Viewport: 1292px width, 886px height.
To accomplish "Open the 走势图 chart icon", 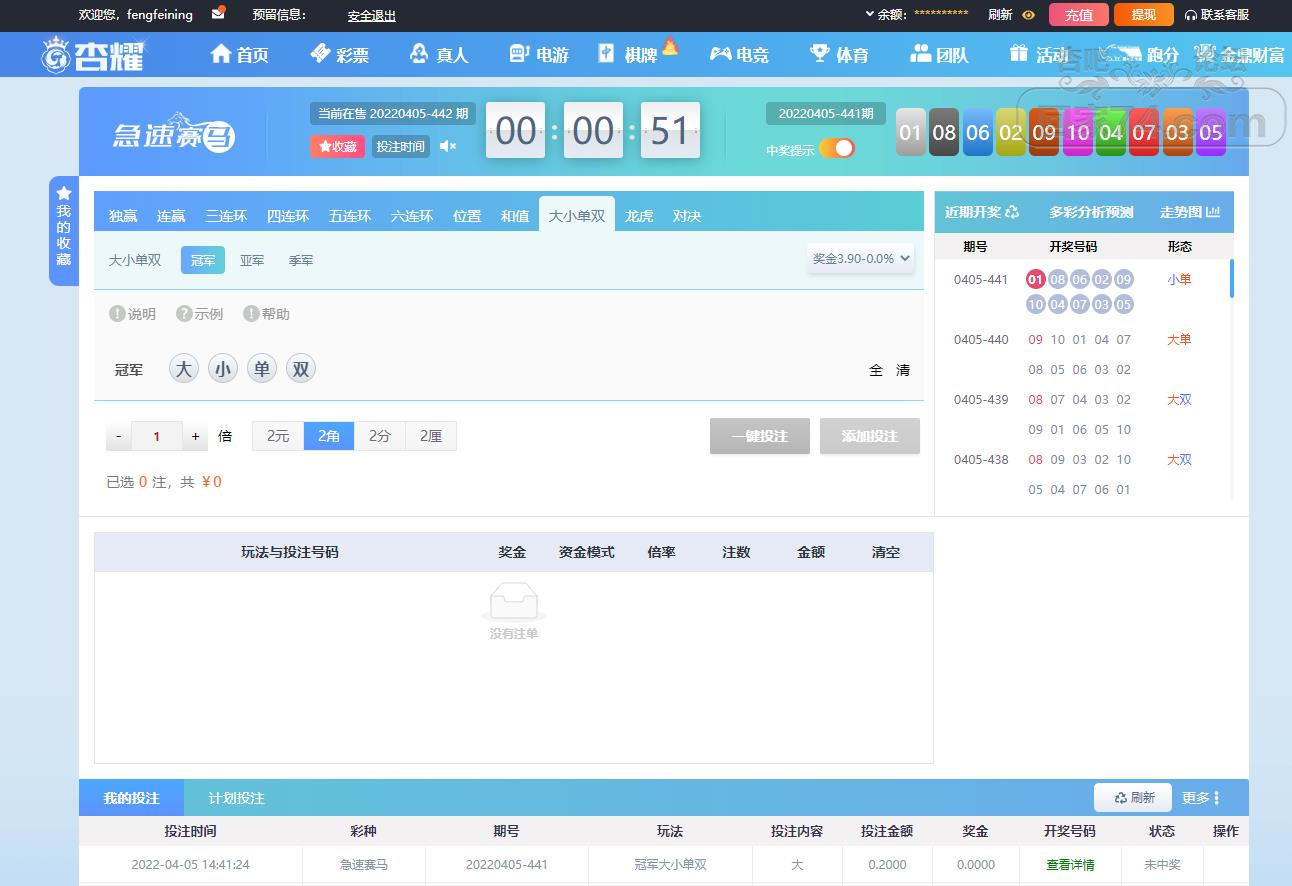I will (x=1214, y=212).
